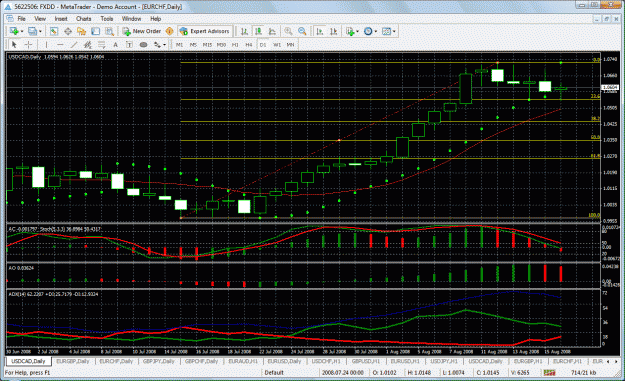Screen dimensions: 625x381
Task: Click the Templates toolbar icon
Action: pos(386,31)
